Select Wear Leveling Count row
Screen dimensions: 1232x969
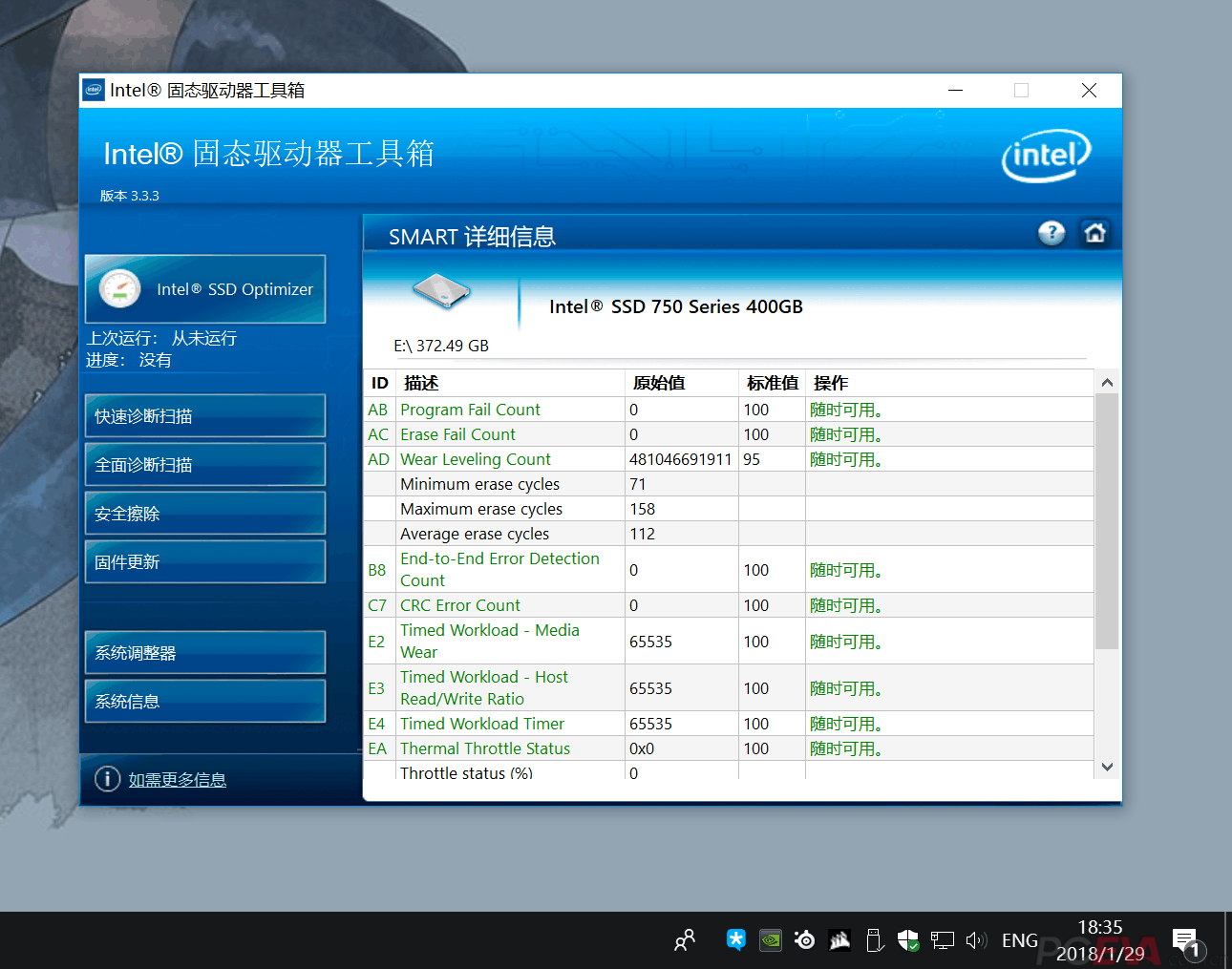[729, 459]
